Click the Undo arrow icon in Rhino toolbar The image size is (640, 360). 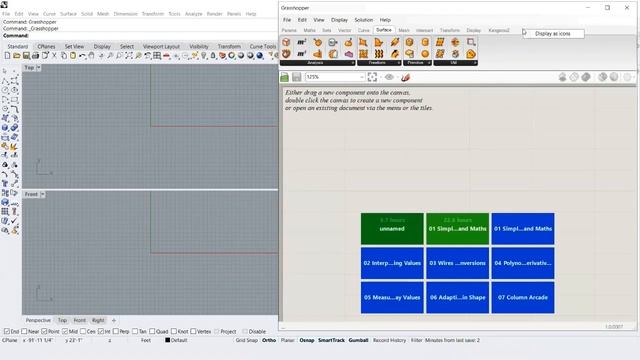coord(82,56)
